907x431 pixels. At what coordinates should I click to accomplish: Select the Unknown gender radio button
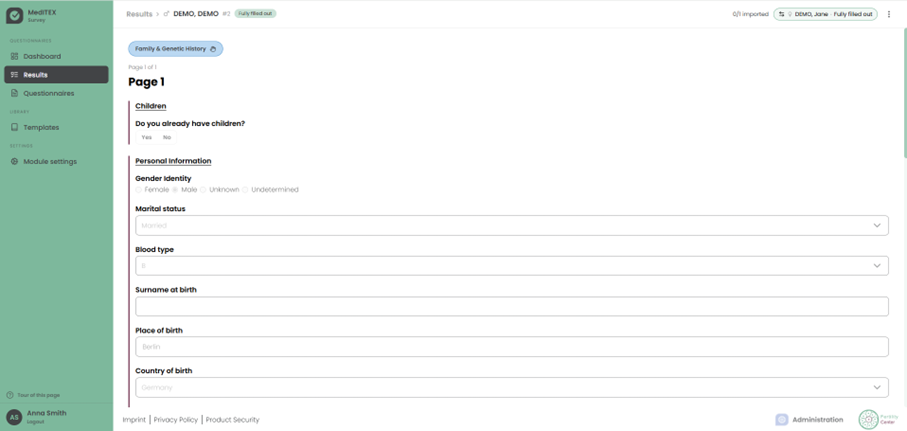click(203, 190)
